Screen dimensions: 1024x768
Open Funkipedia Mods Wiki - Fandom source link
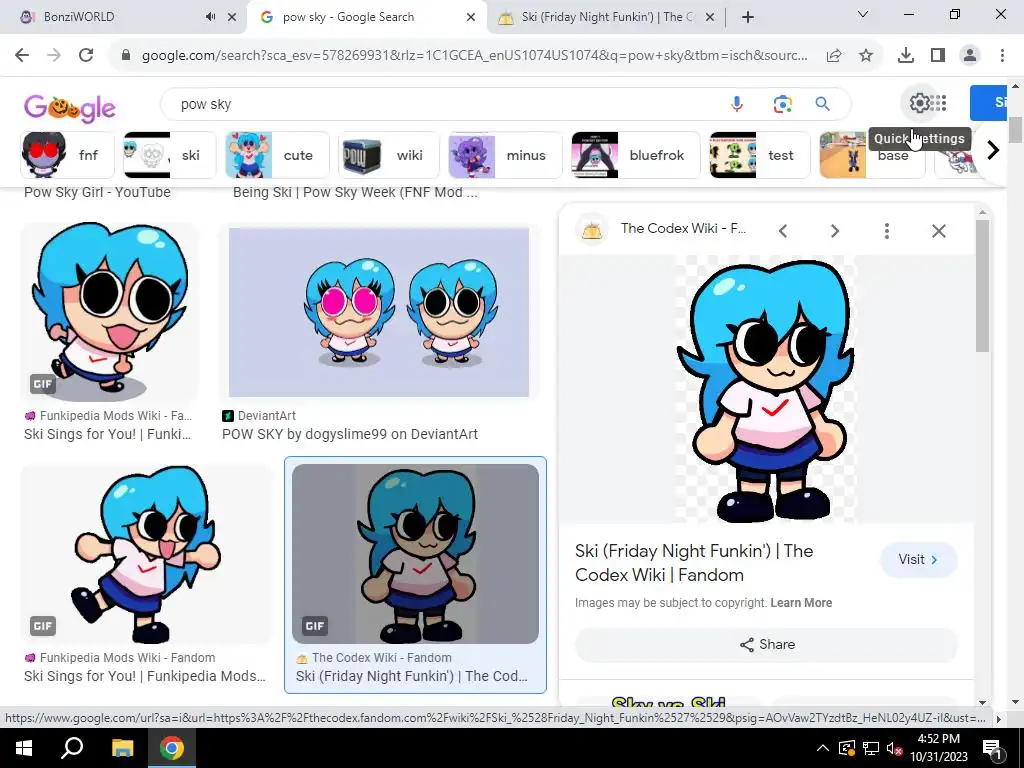pos(127,658)
